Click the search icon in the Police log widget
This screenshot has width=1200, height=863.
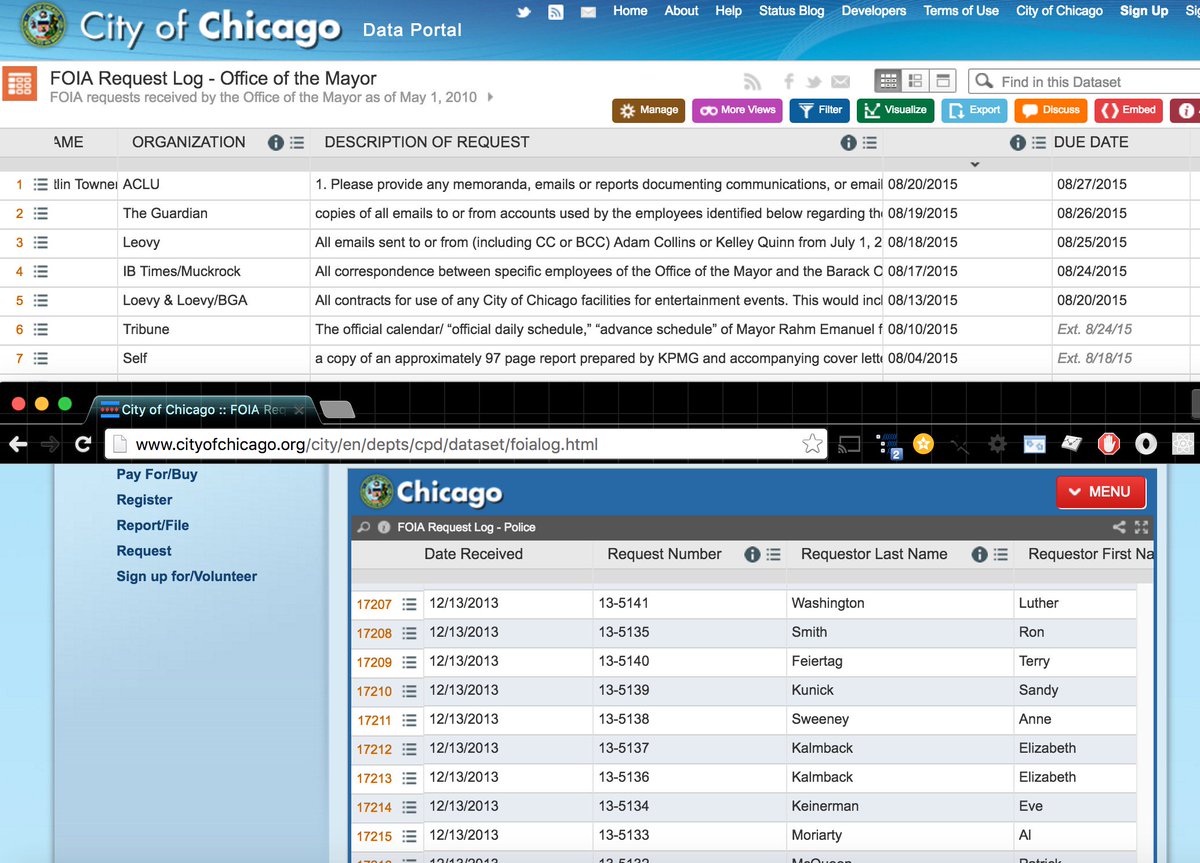[364, 527]
